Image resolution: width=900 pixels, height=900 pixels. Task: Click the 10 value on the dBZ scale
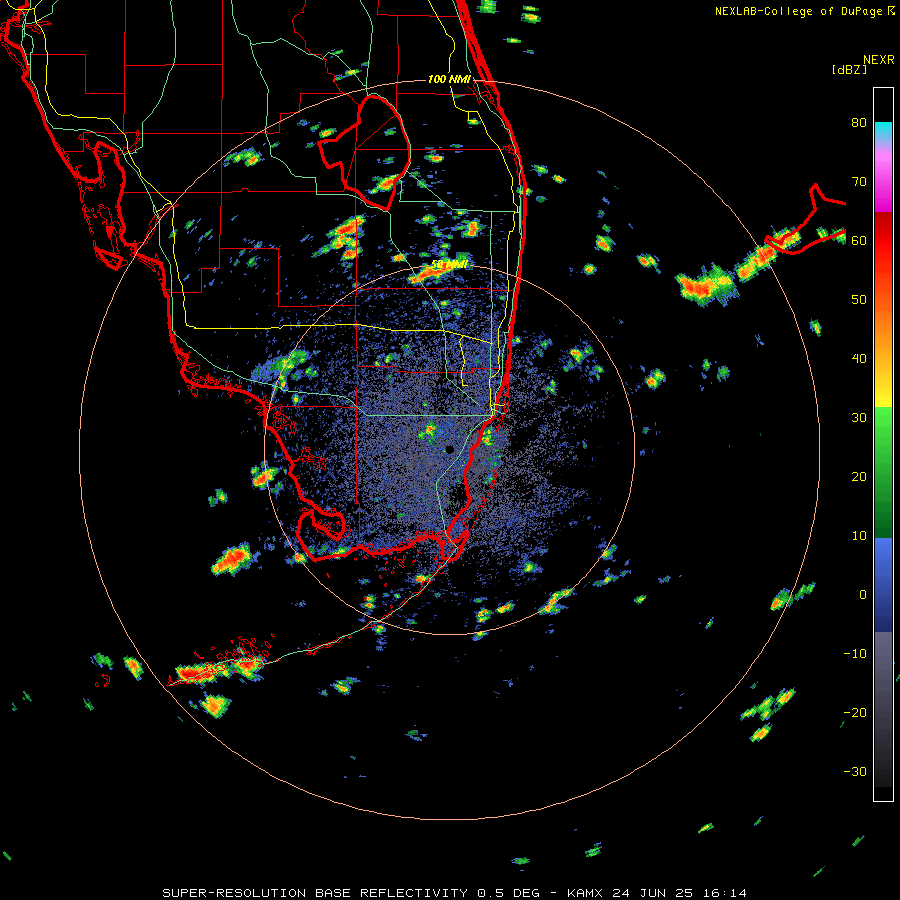[x=859, y=536]
